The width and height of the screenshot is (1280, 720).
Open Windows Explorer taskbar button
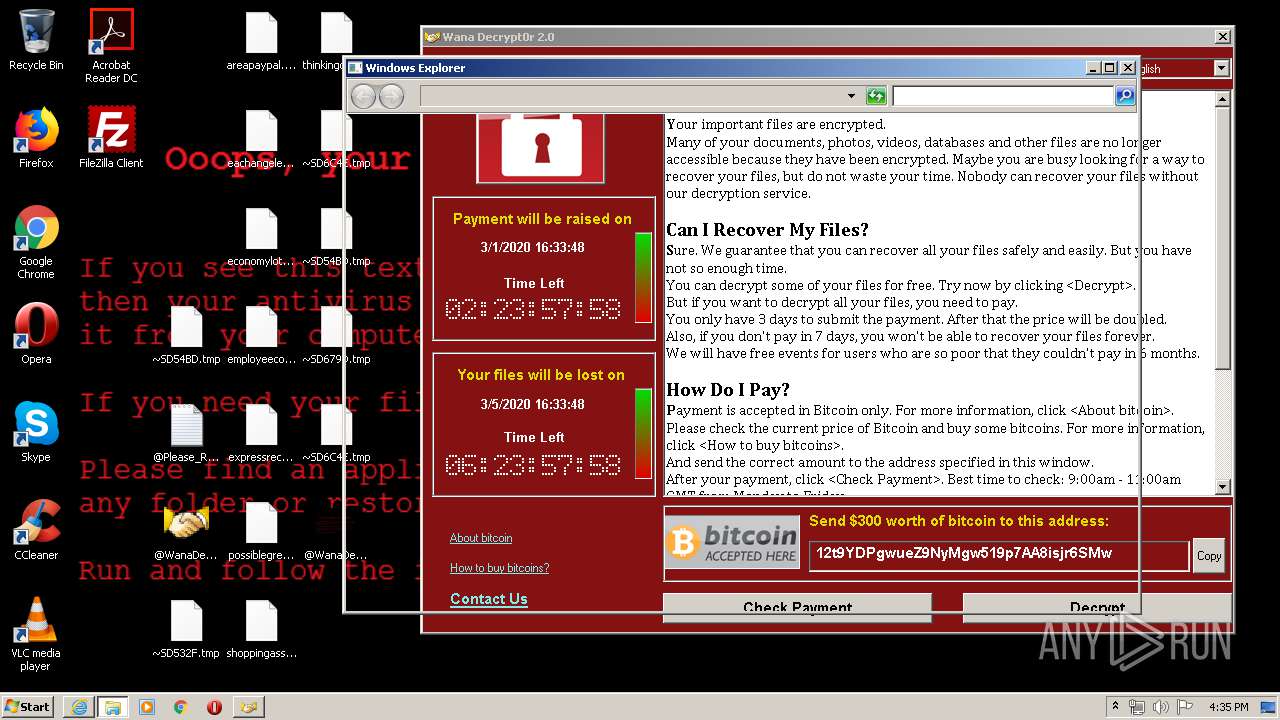click(x=112, y=707)
